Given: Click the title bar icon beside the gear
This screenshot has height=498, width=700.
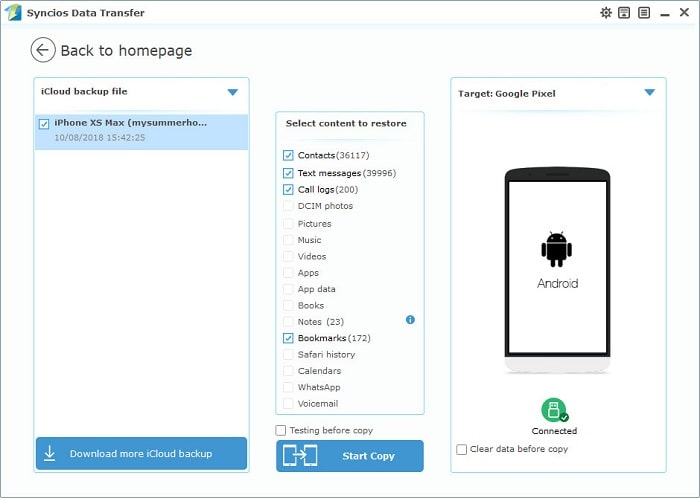Looking at the screenshot, I should click(624, 12).
